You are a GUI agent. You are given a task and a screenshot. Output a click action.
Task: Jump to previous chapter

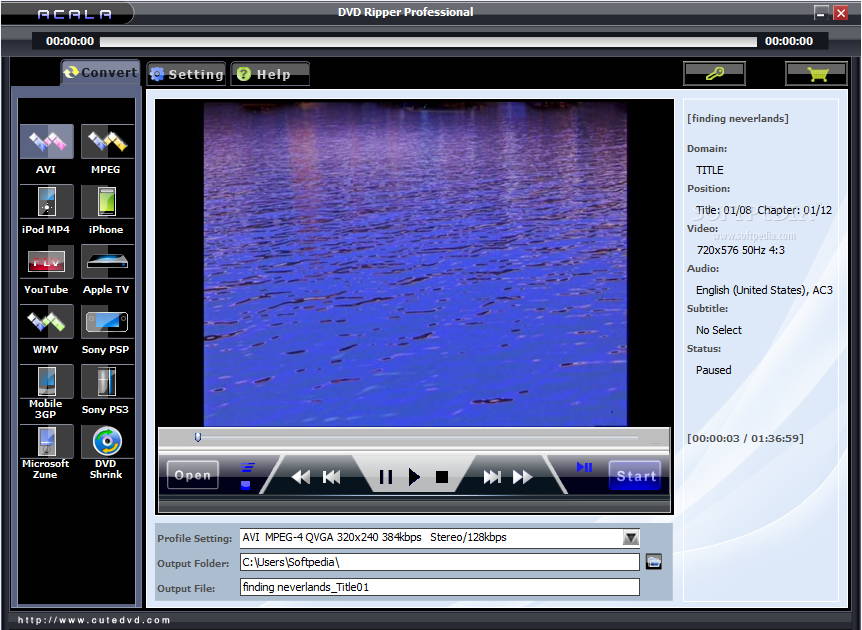coord(331,477)
